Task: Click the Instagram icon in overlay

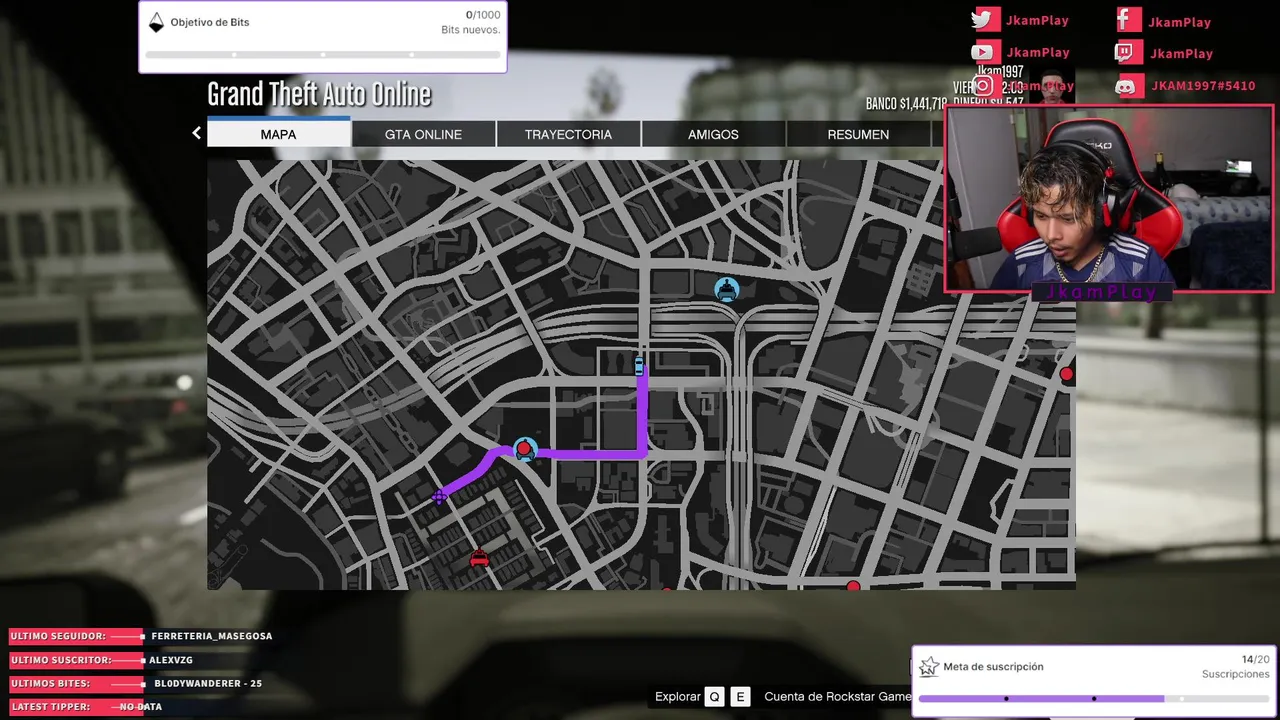Action: 984,86
